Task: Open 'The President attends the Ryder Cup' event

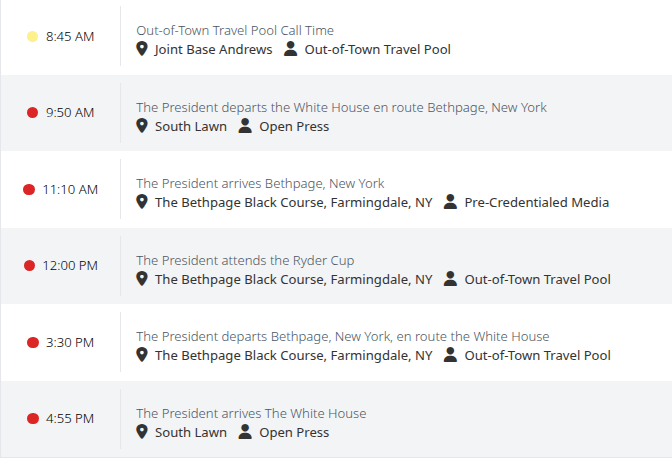Action: [x=245, y=260]
